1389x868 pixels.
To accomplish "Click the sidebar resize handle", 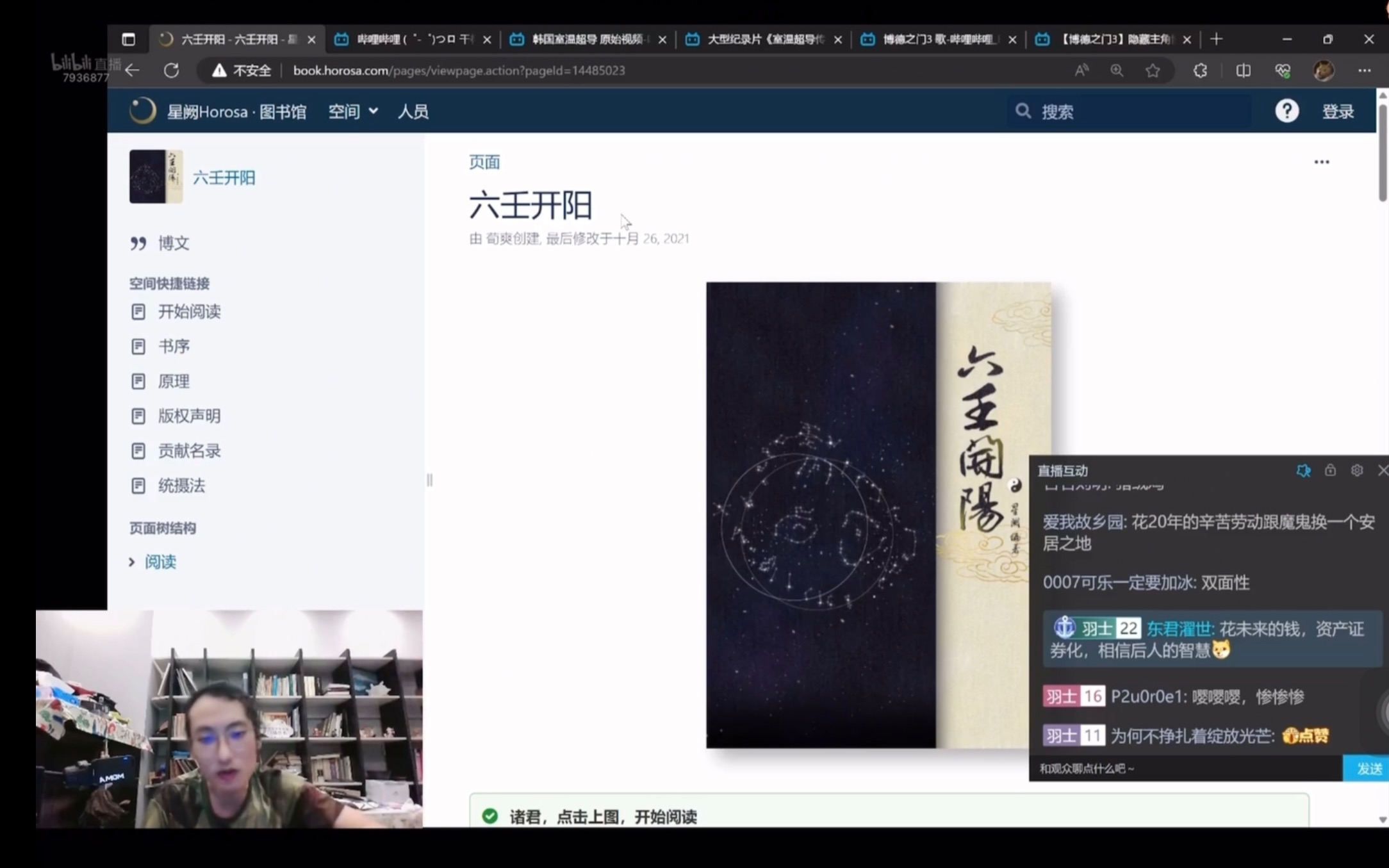I will pos(429,480).
